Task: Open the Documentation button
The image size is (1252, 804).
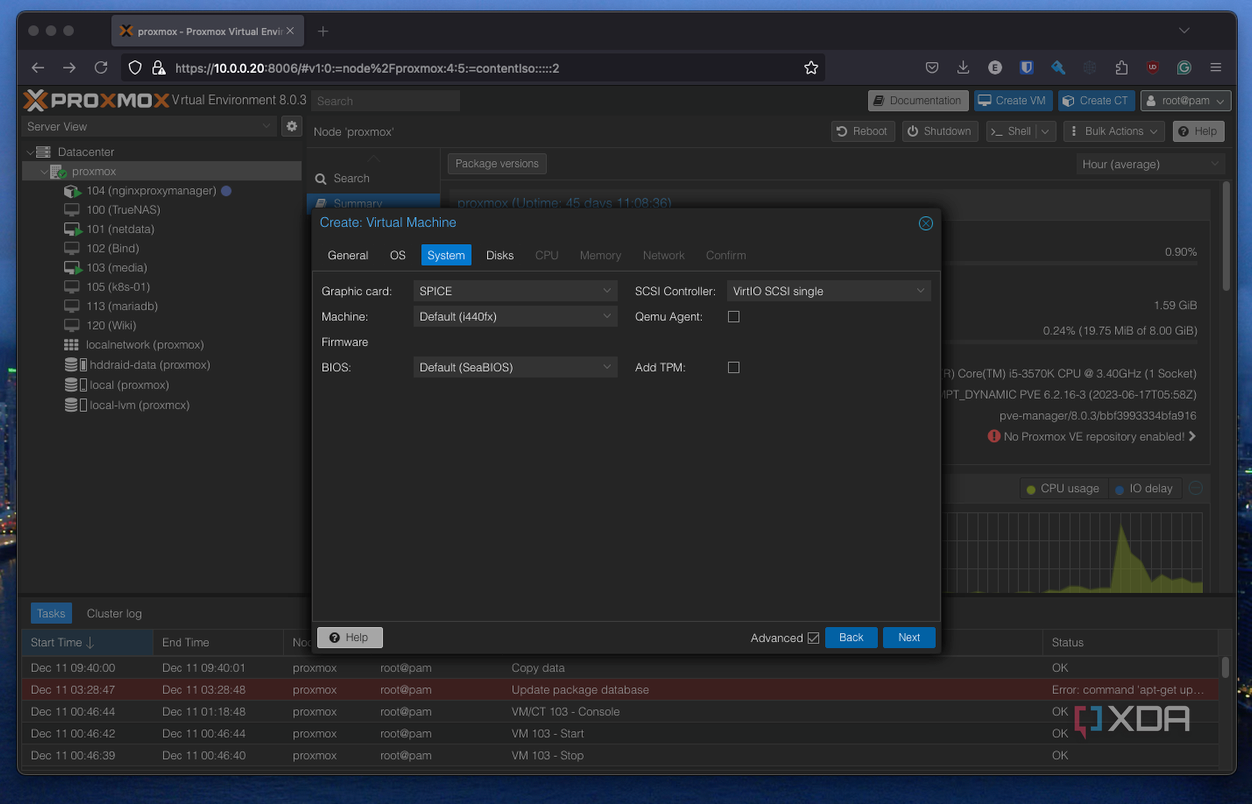Action: [917, 100]
